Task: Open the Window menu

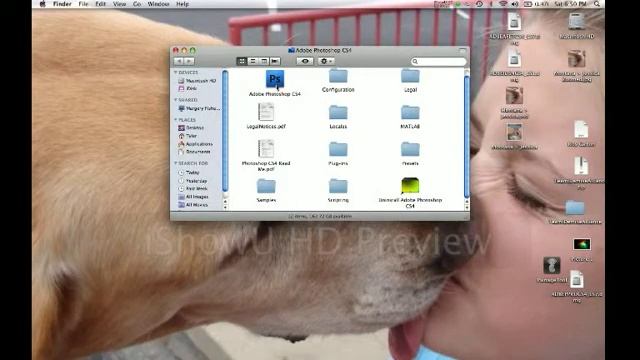Action: [158, 4]
